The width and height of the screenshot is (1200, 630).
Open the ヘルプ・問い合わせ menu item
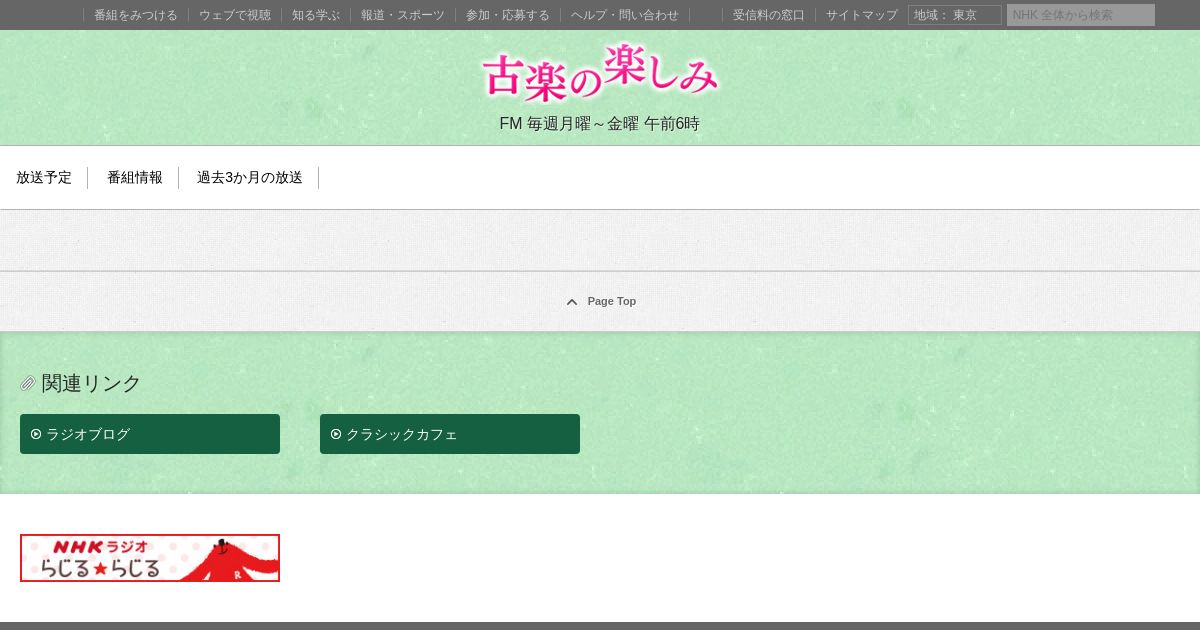625,15
